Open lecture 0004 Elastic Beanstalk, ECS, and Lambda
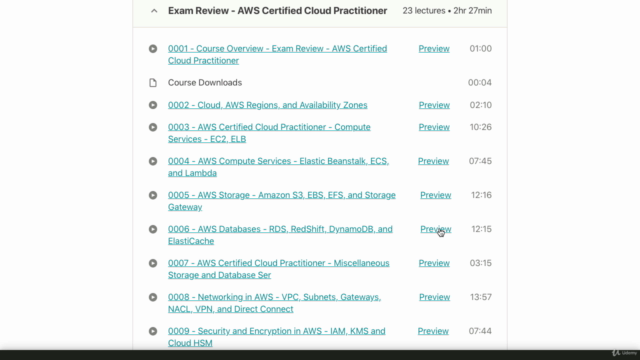640x360 pixels. [278, 167]
